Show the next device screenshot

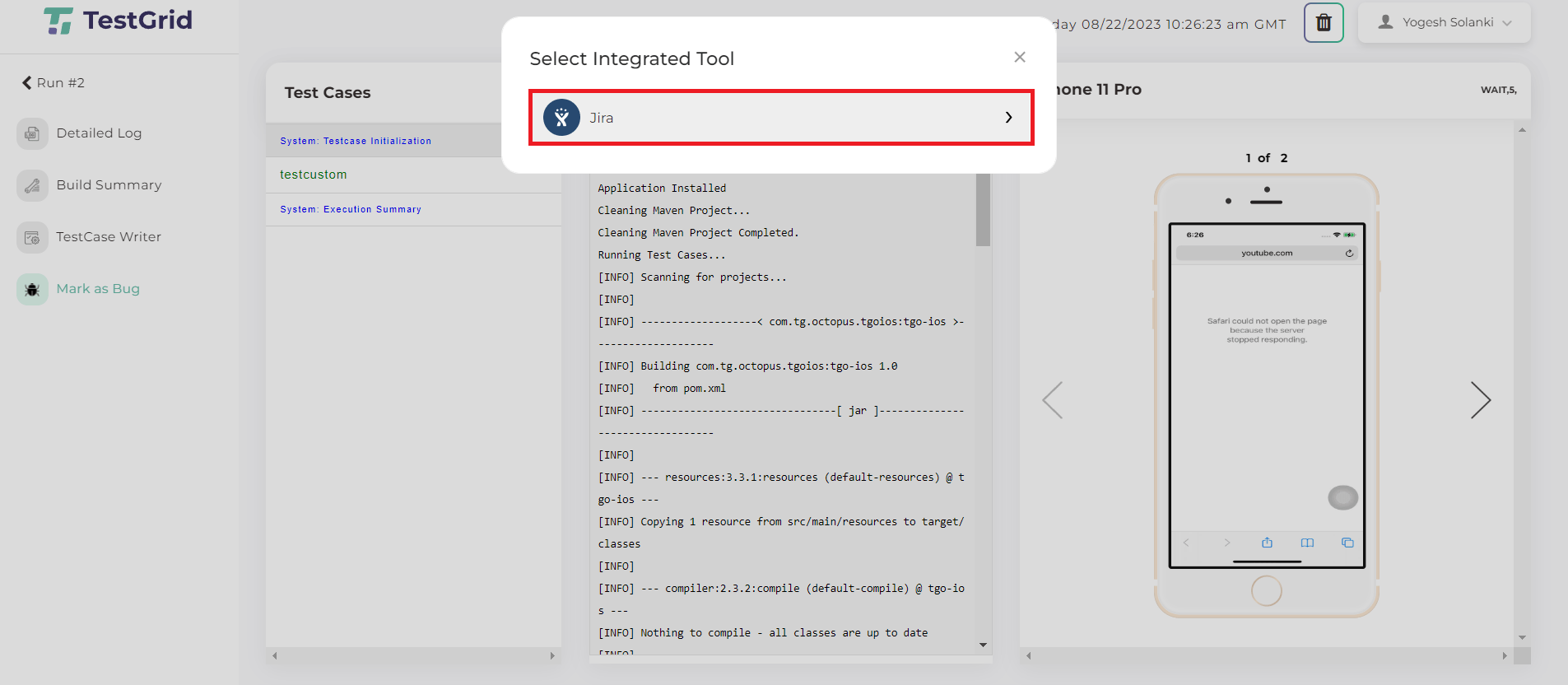tap(1481, 400)
